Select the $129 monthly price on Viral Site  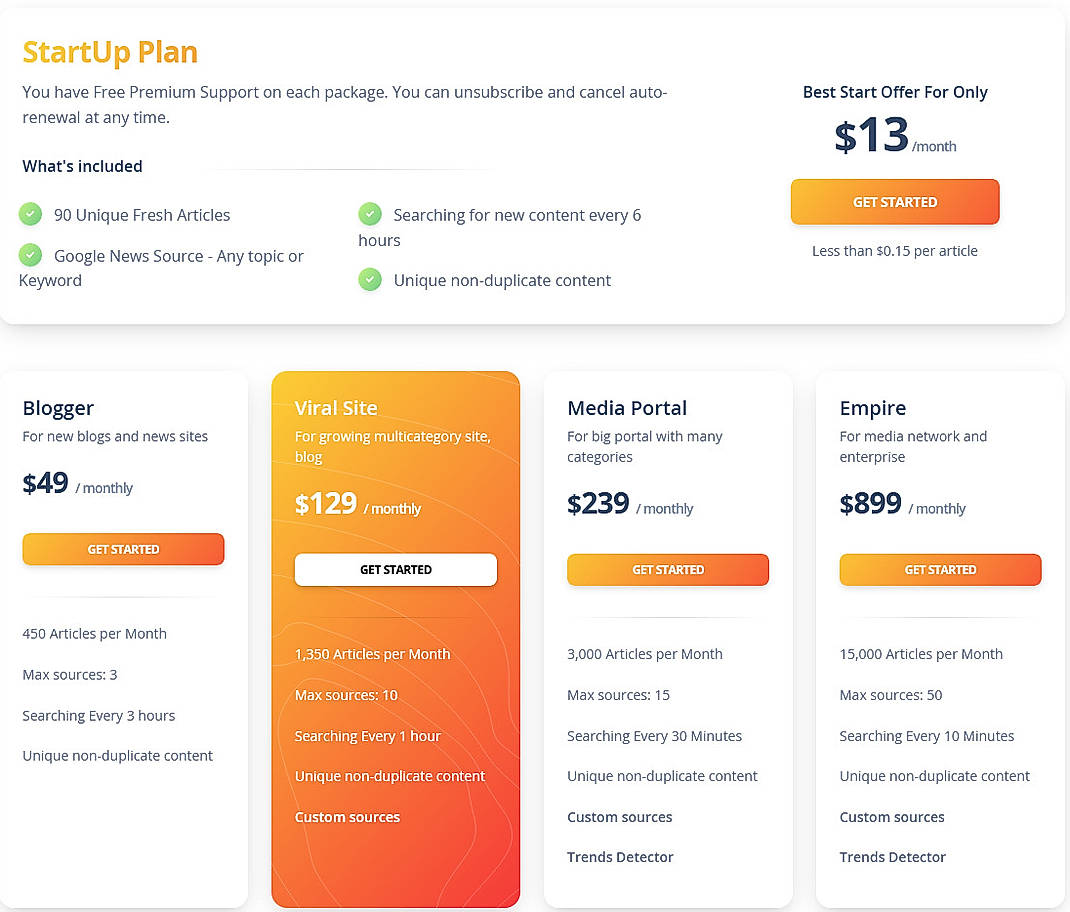click(326, 504)
